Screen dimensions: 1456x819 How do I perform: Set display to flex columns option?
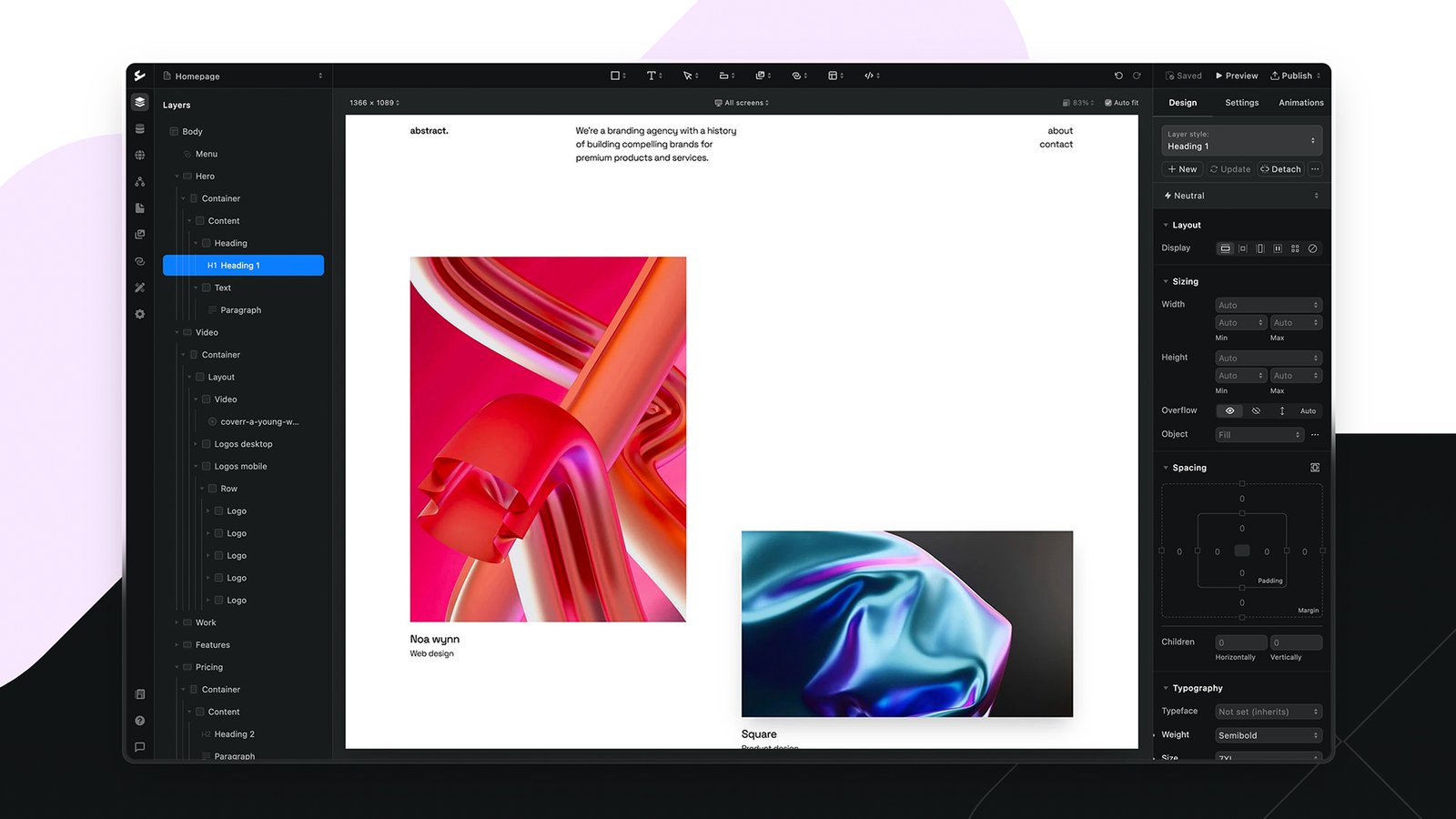coord(1278,248)
